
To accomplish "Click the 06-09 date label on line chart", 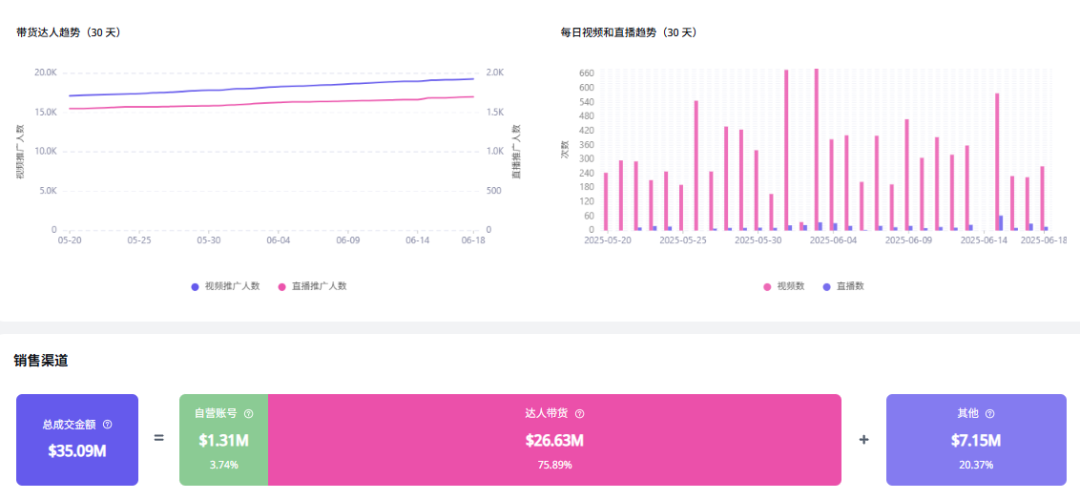I will pos(348,240).
